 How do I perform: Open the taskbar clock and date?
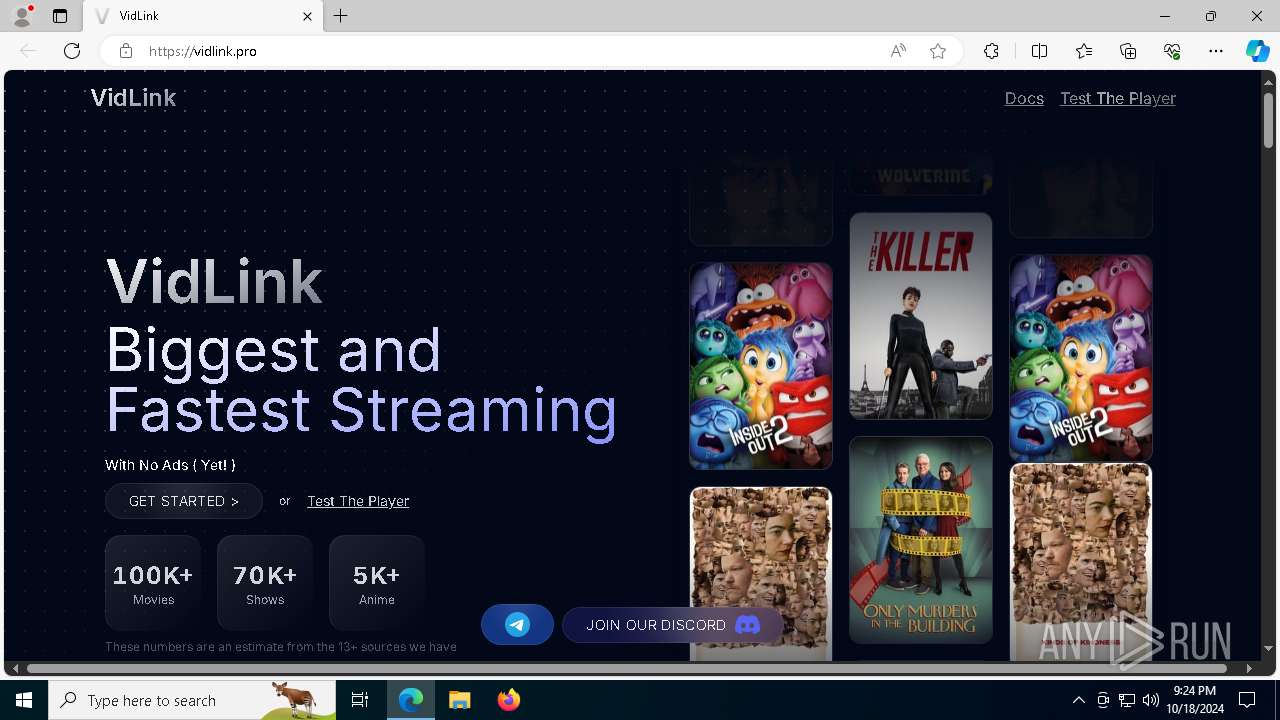click(1194, 700)
